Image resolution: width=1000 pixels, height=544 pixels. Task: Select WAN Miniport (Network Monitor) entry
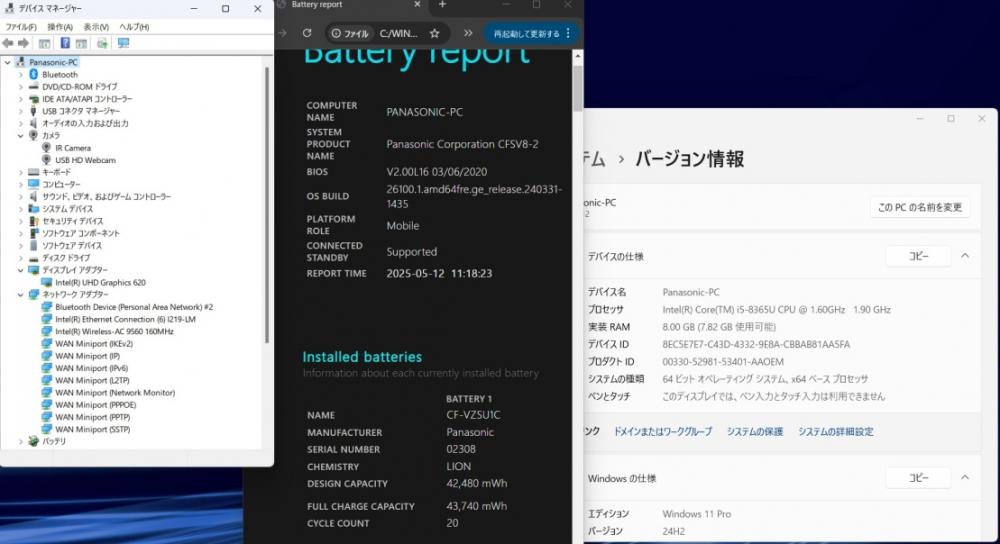115,393
